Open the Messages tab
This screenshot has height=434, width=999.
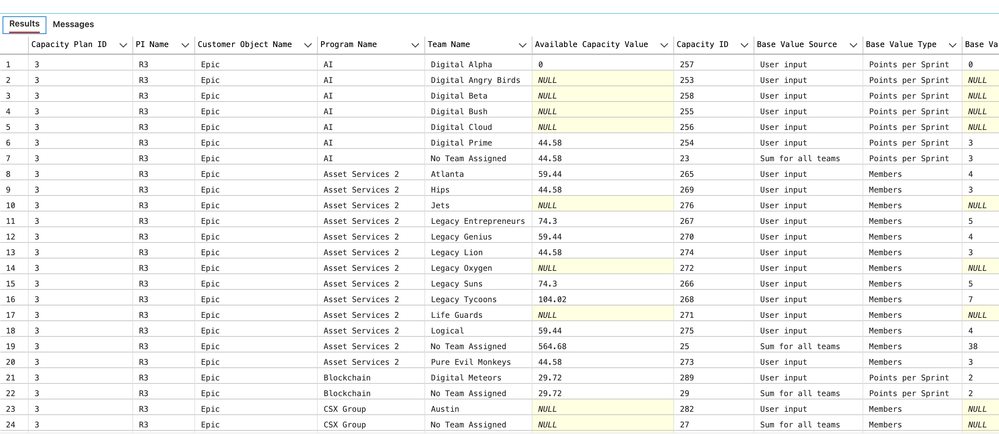click(73, 24)
